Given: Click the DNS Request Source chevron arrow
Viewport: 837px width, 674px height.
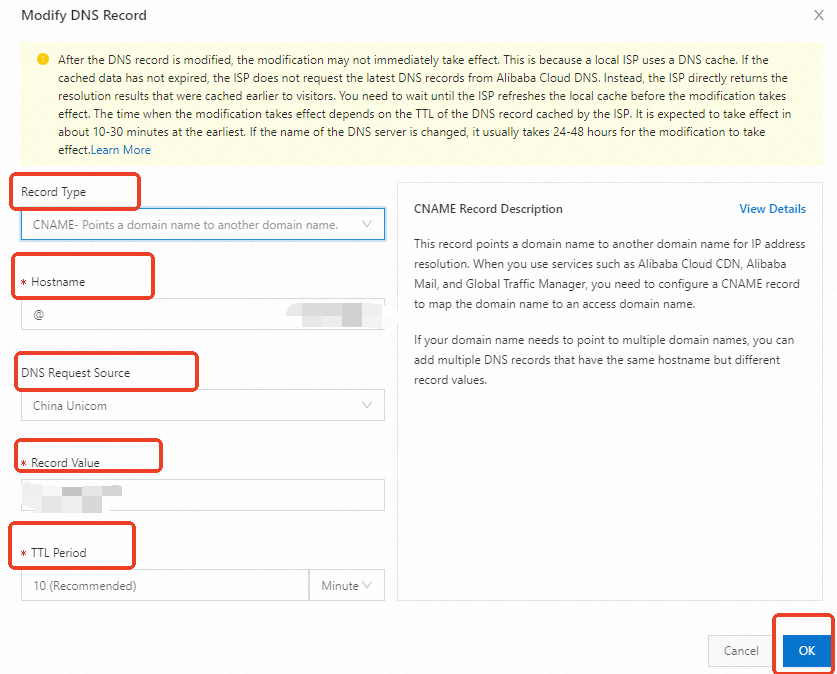Looking at the screenshot, I should [367, 405].
